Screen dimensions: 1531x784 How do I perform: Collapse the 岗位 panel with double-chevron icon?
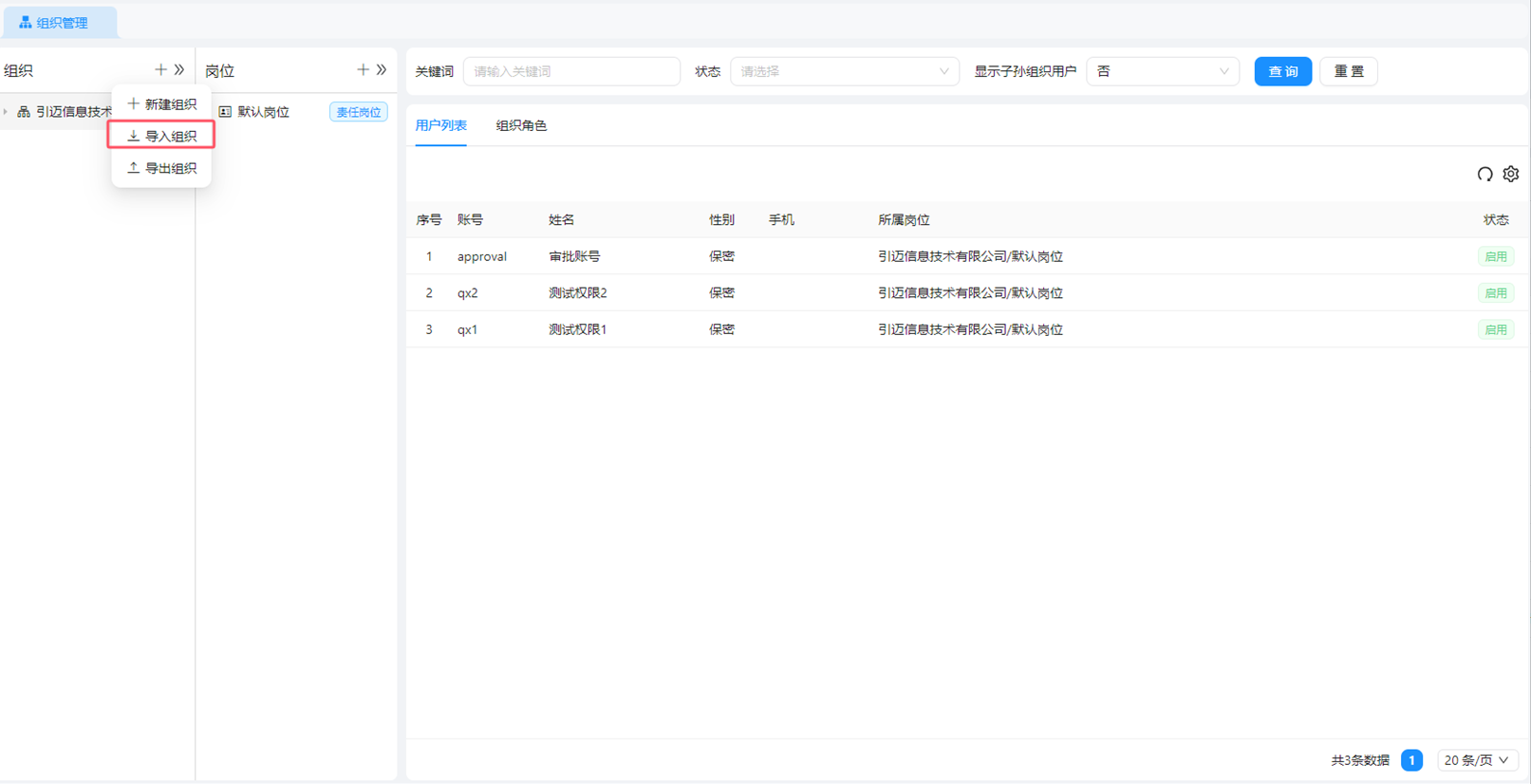(x=382, y=69)
